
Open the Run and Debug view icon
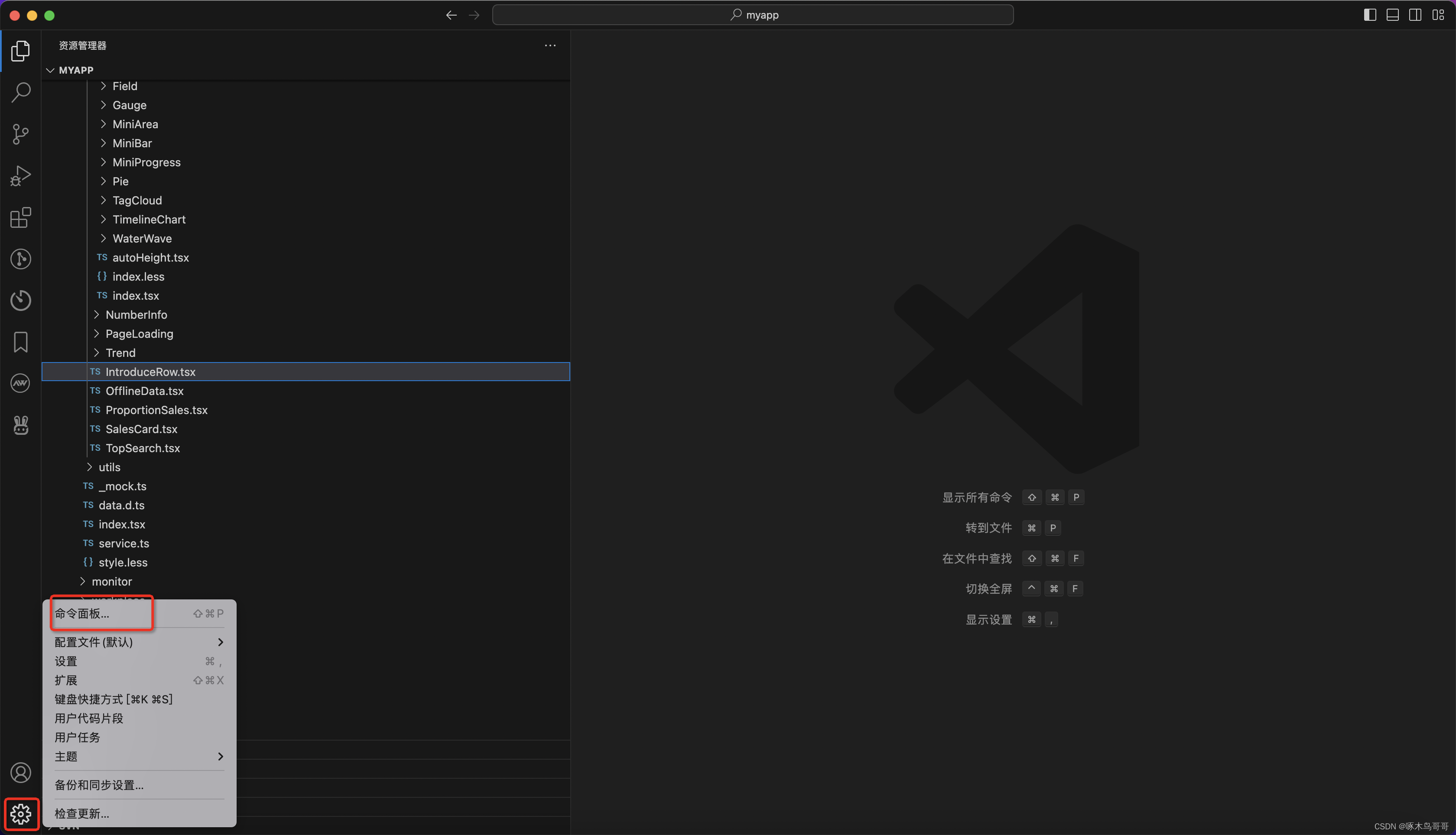click(x=21, y=175)
